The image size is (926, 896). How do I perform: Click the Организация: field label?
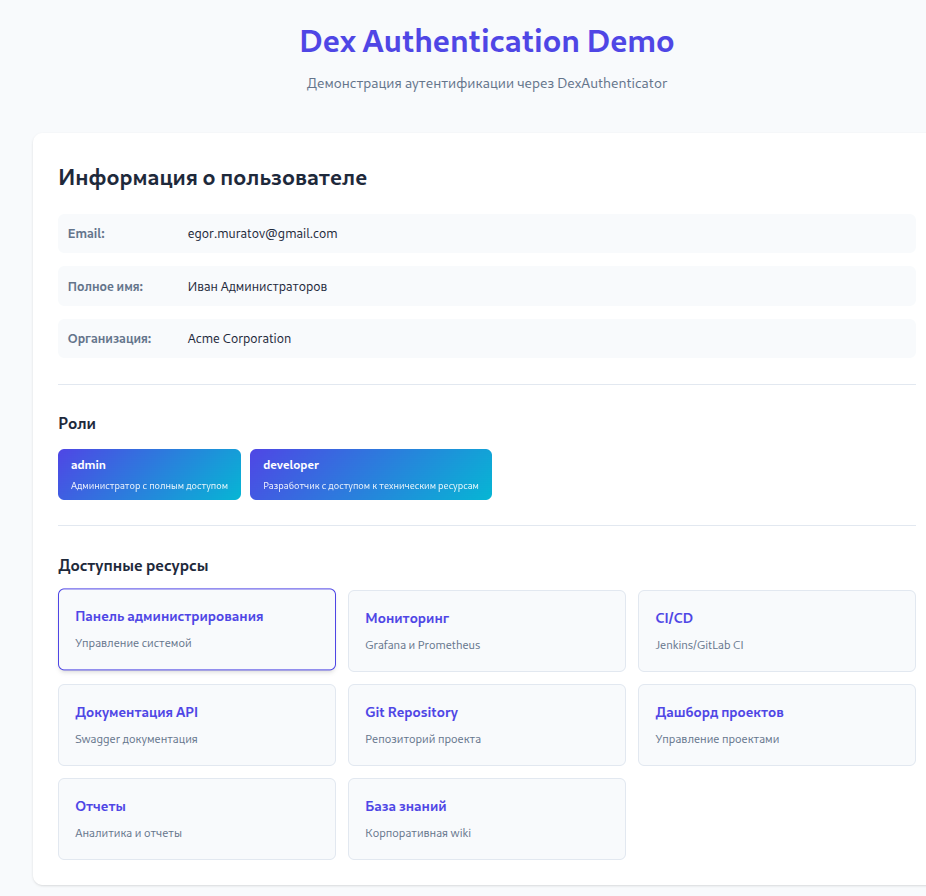(109, 339)
